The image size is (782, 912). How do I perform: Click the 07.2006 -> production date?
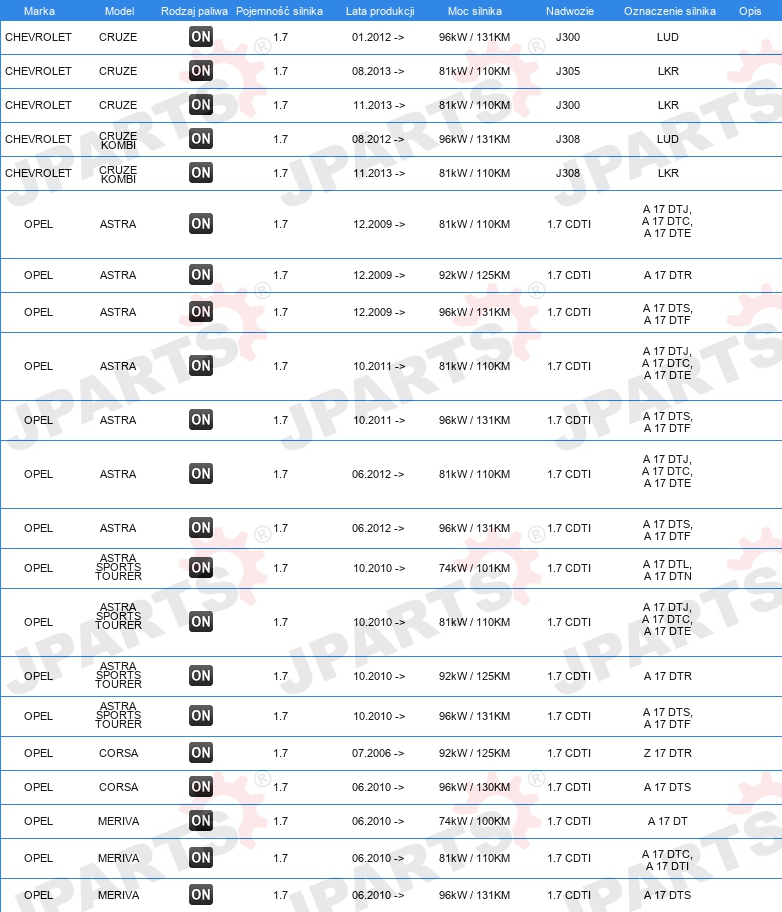click(378, 753)
